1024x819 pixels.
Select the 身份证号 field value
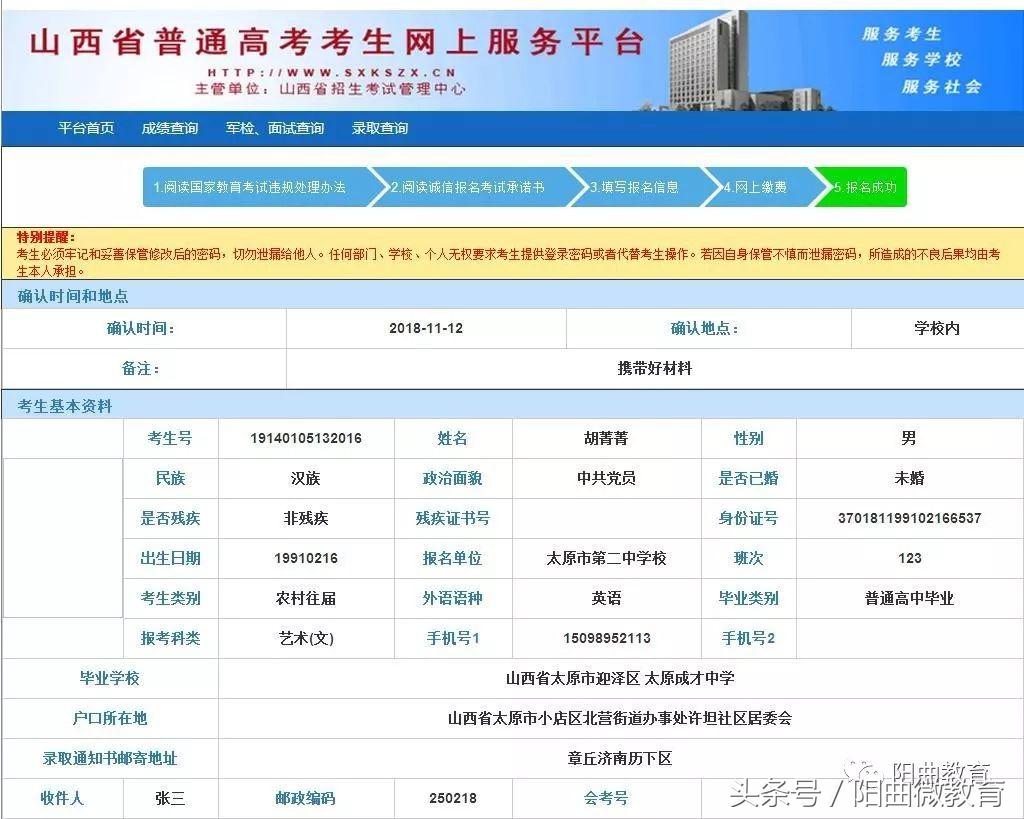(x=908, y=518)
